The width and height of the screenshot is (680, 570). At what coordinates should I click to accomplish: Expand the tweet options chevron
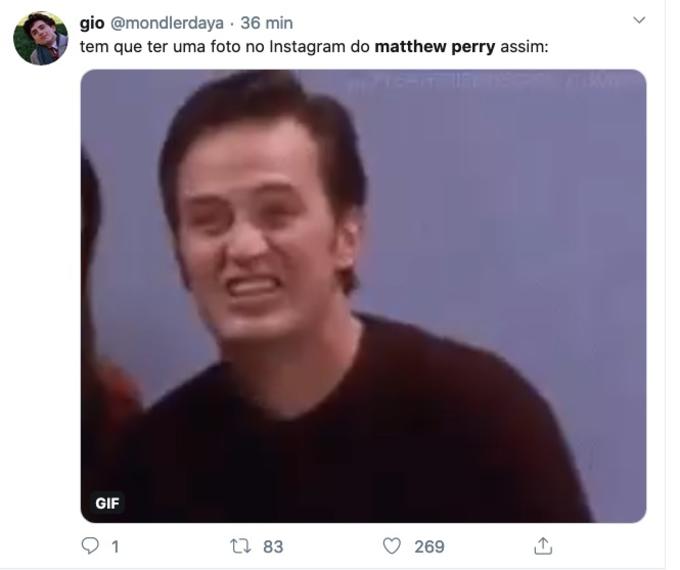(639, 20)
